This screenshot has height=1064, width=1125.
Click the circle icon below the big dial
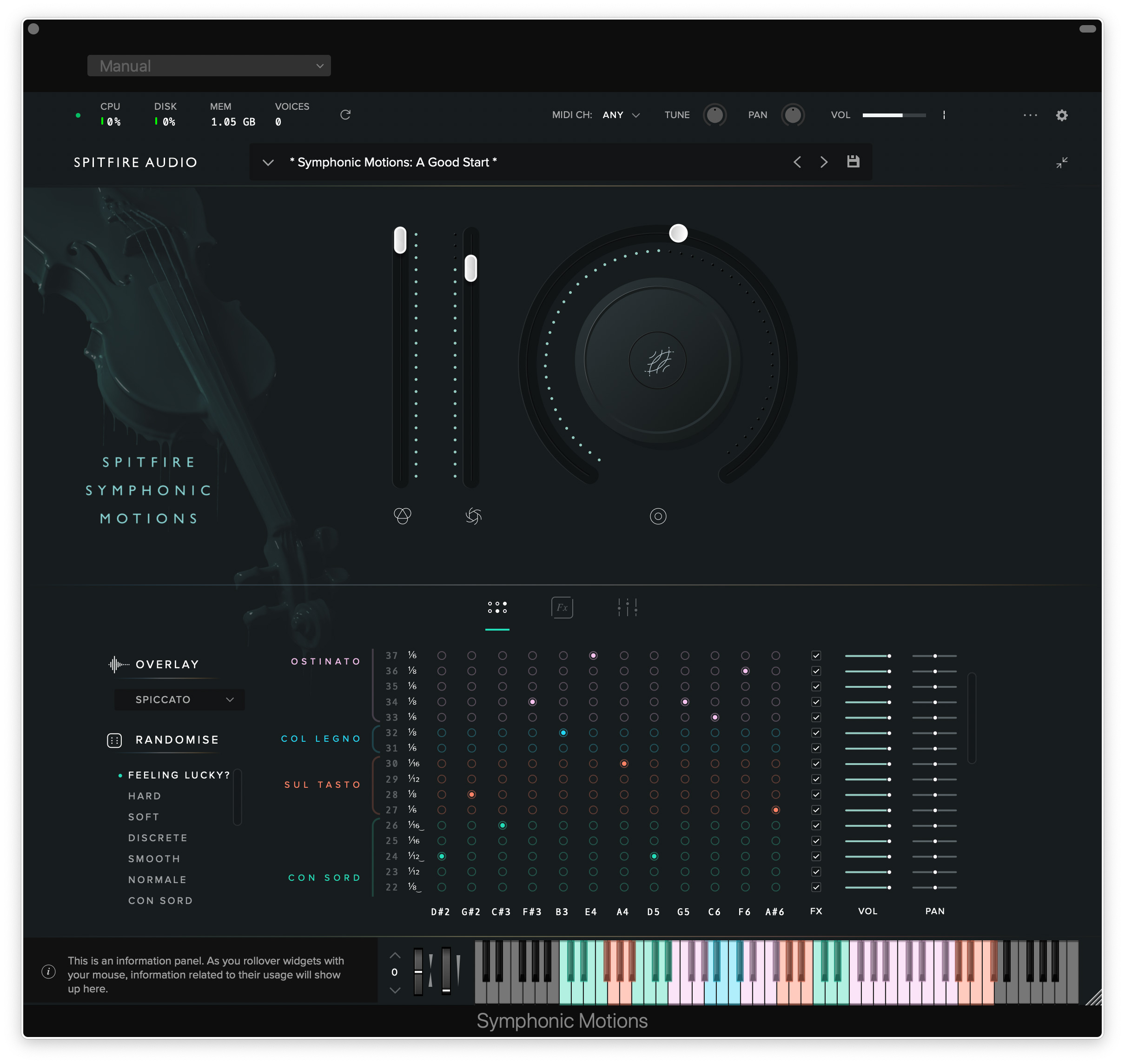pos(658,516)
